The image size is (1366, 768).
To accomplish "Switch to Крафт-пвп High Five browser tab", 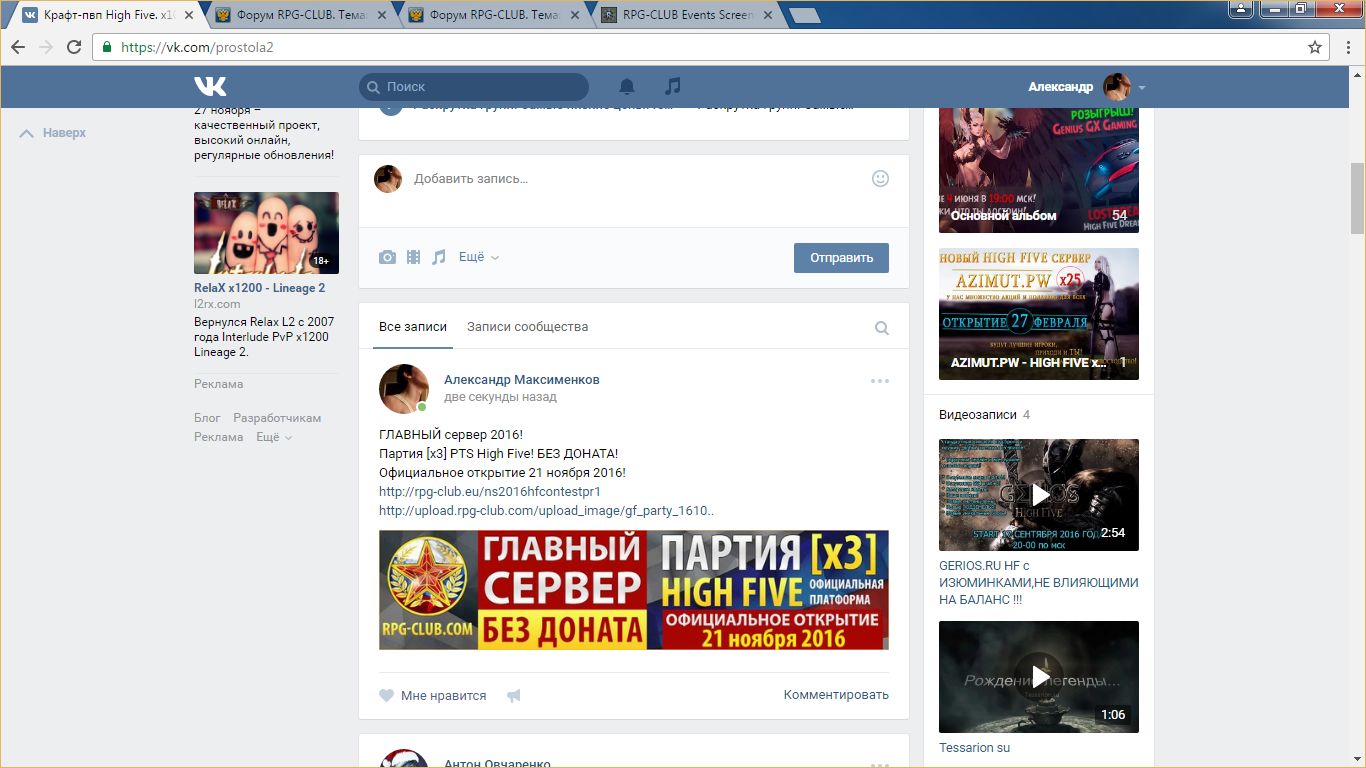I will click(x=109, y=15).
